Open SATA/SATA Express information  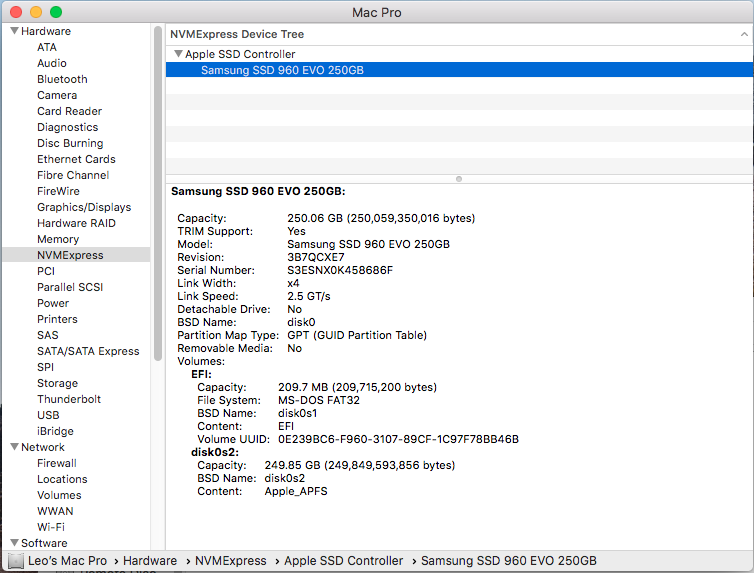(x=88, y=351)
